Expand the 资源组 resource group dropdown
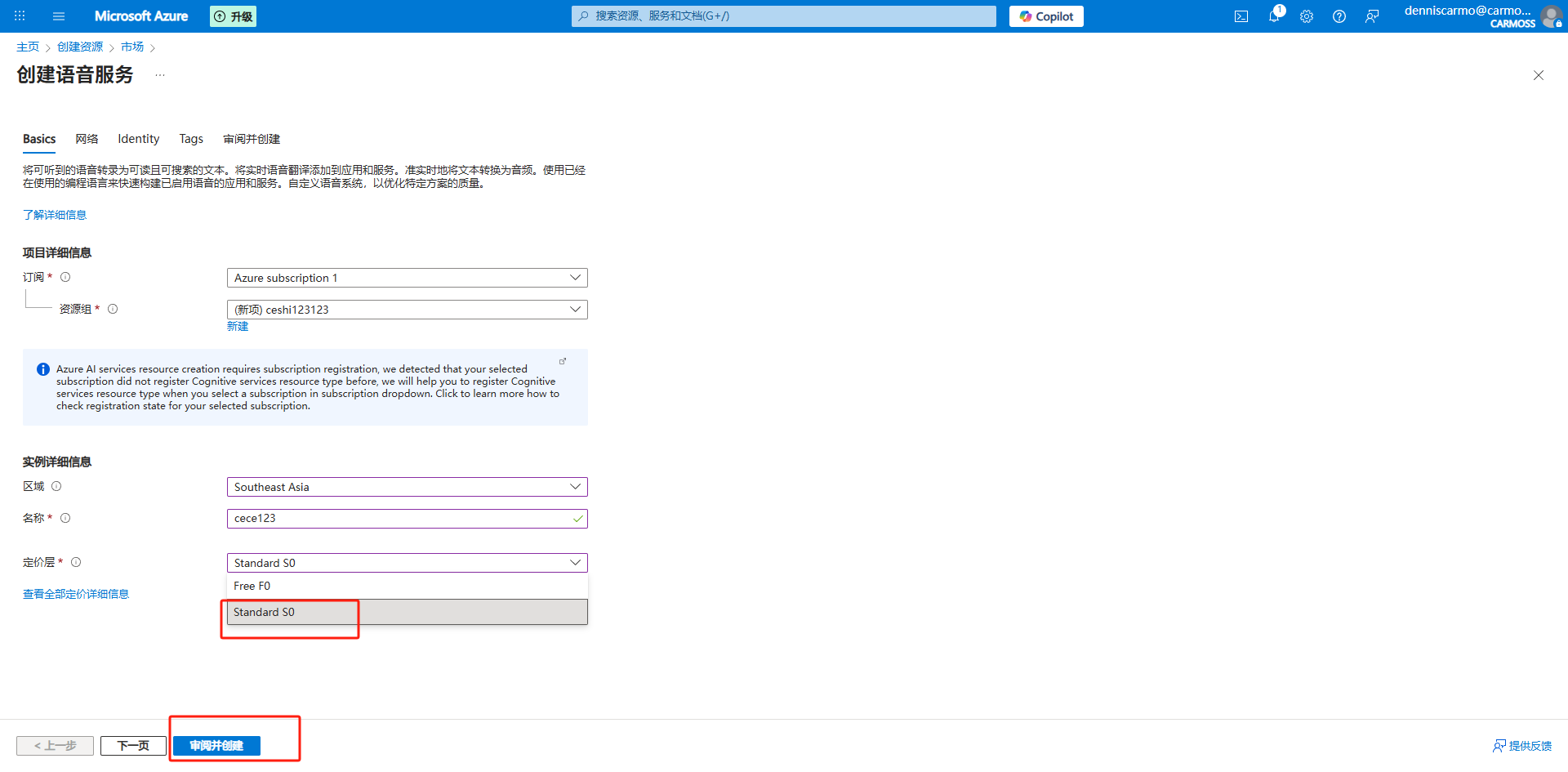The width and height of the screenshot is (1568, 772). [407, 310]
